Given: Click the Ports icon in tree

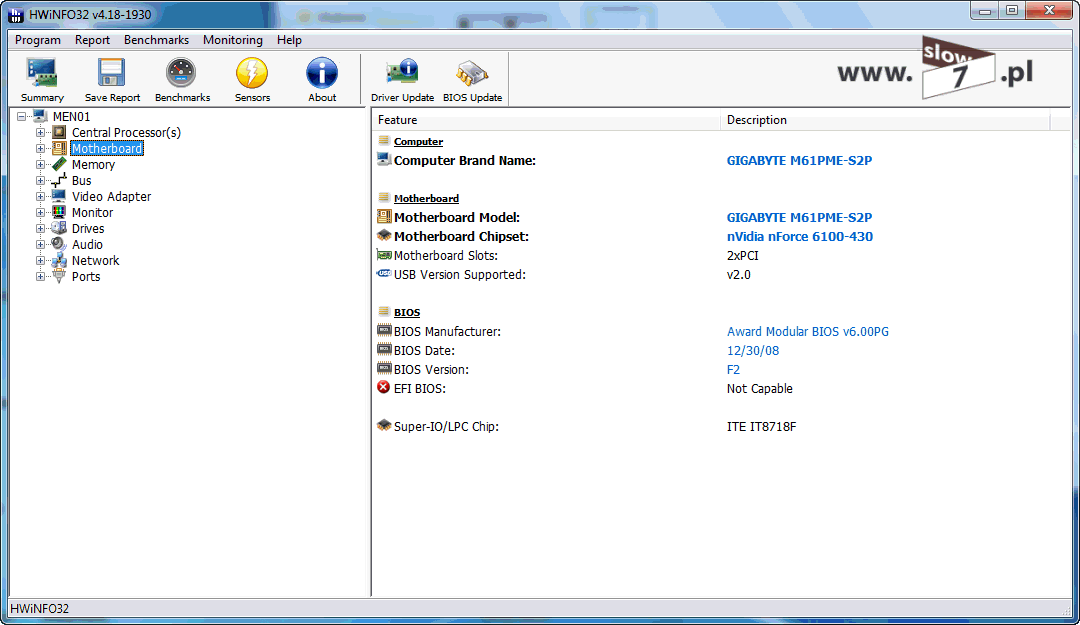Looking at the screenshot, I should point(59,276).
